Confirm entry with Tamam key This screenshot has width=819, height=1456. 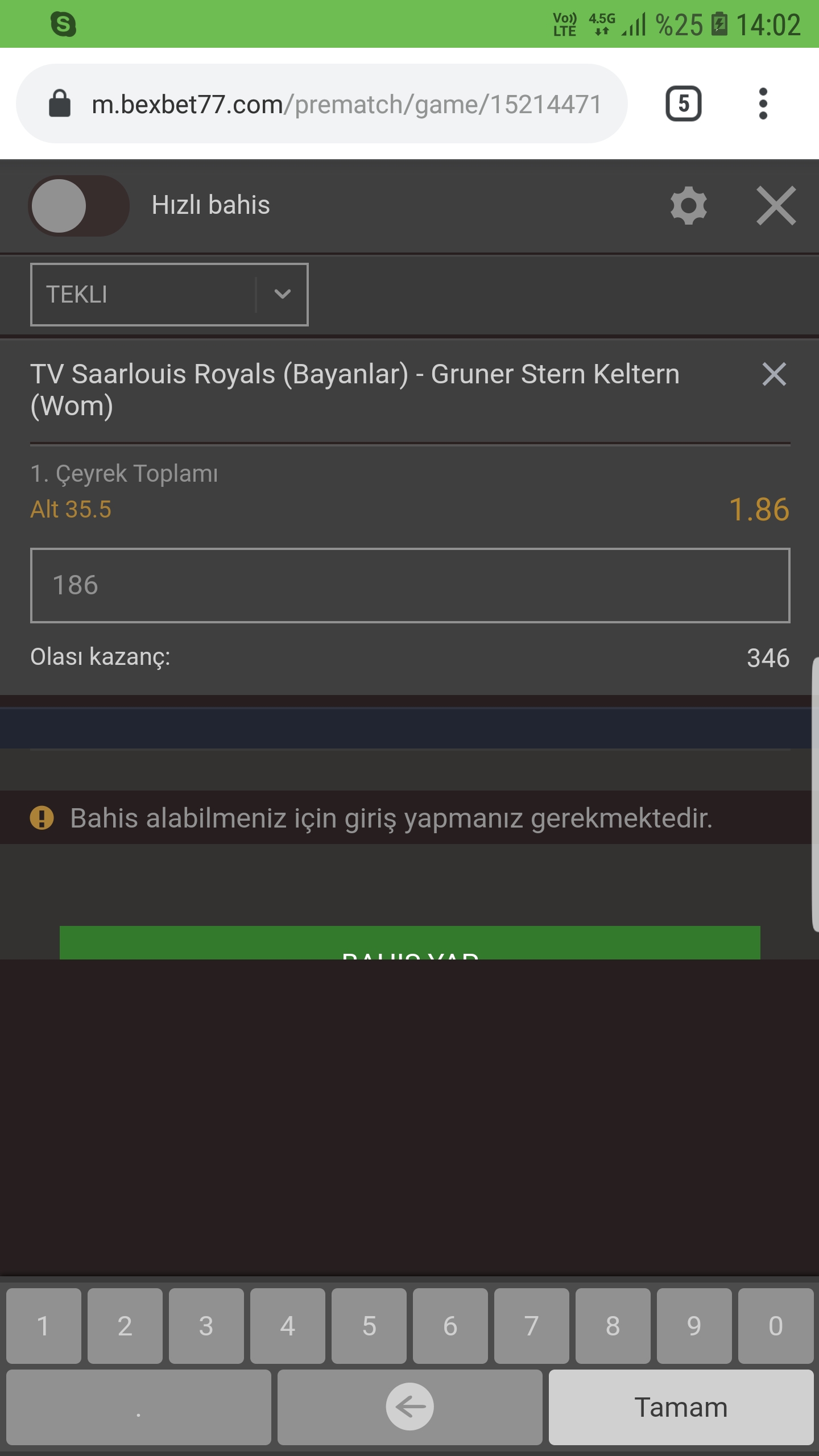click(681, 1407)
